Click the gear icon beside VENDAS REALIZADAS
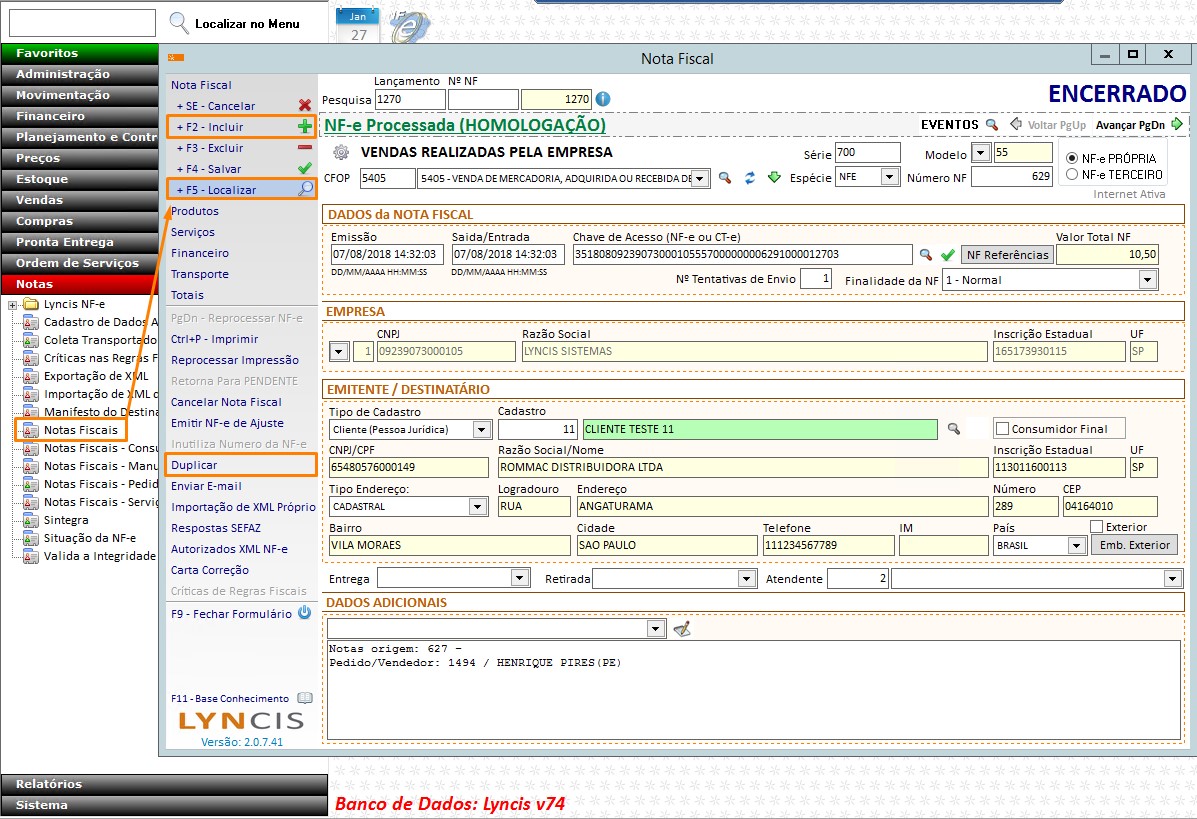 pyautogui.click(x=341, y=153)
